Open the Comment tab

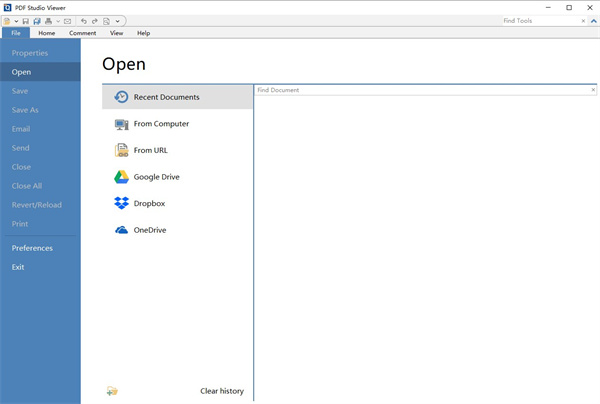pyautogui.click(x=82, y=33)
